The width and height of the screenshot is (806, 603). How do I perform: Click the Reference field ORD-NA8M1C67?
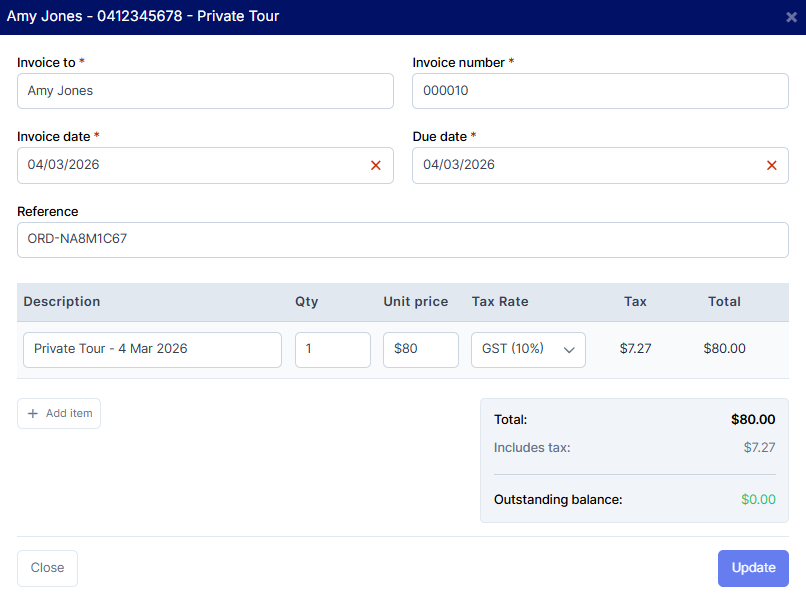[402, 240]
